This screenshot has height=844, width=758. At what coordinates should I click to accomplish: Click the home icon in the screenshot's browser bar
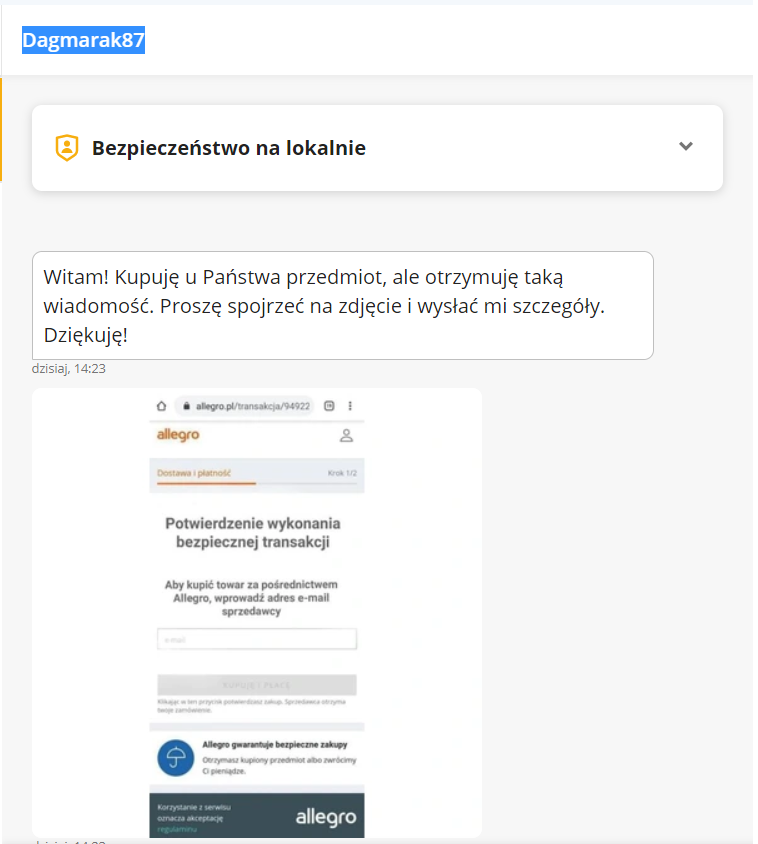coord(159,407)
